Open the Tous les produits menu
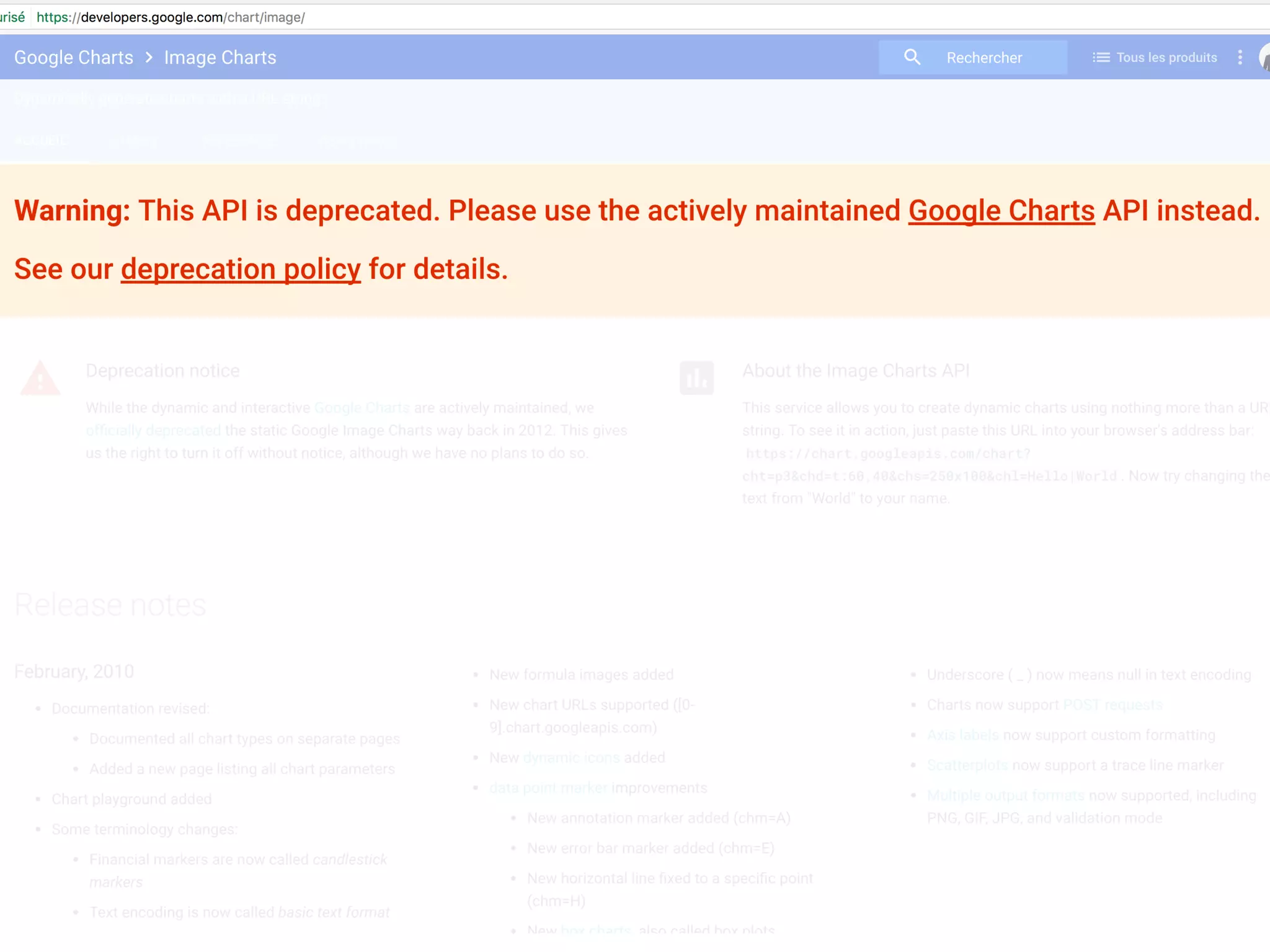The height and width of the screenshot is (952, 1270). click(x=1166, y=58)
